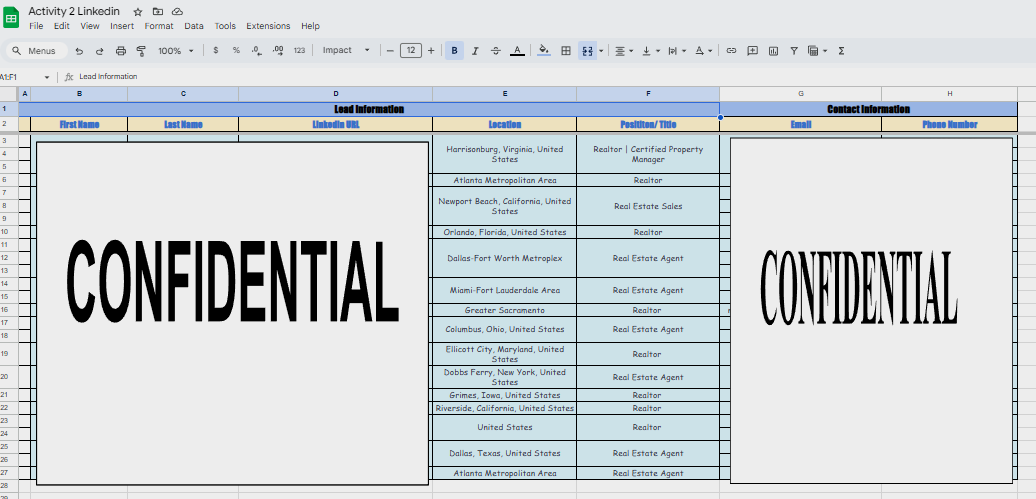Open the Filter views icon
Image resolution: width=1036 pixels, height=499 pixels.
click(x=817, y=51)
